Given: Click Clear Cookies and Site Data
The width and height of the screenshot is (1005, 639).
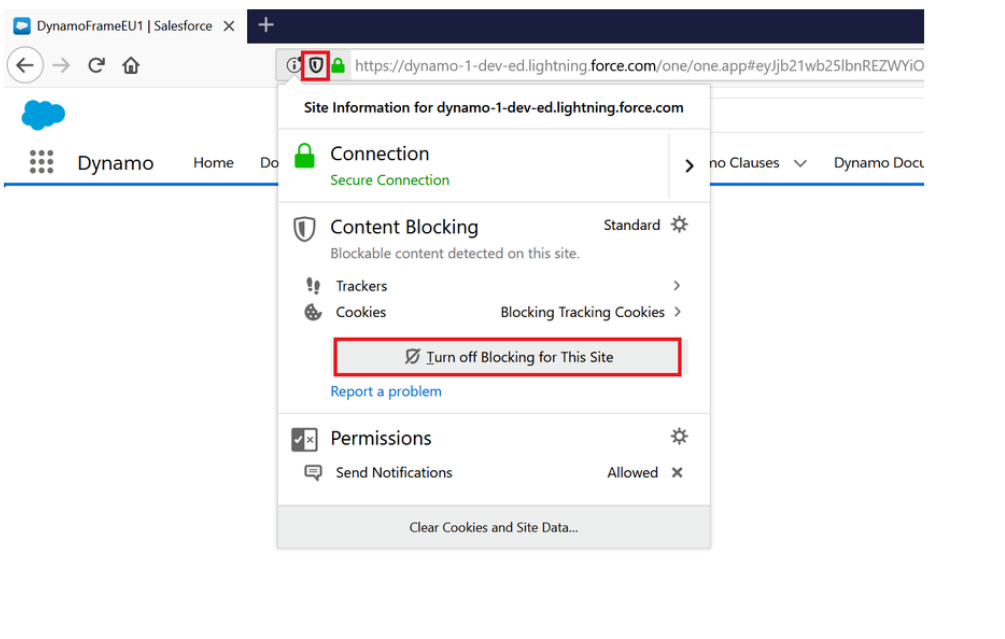Looking at the screenshot, I should pyautogui.click(x=493, y=527).
